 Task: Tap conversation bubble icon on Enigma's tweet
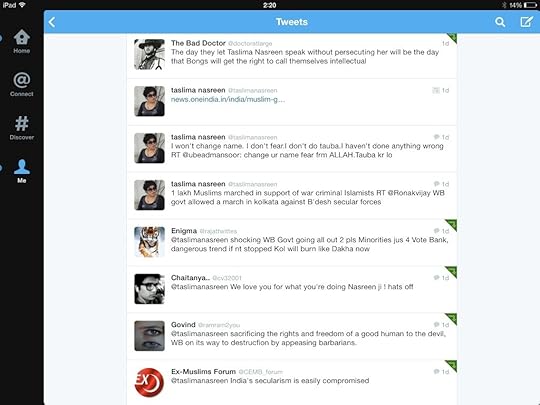[436, 231]
